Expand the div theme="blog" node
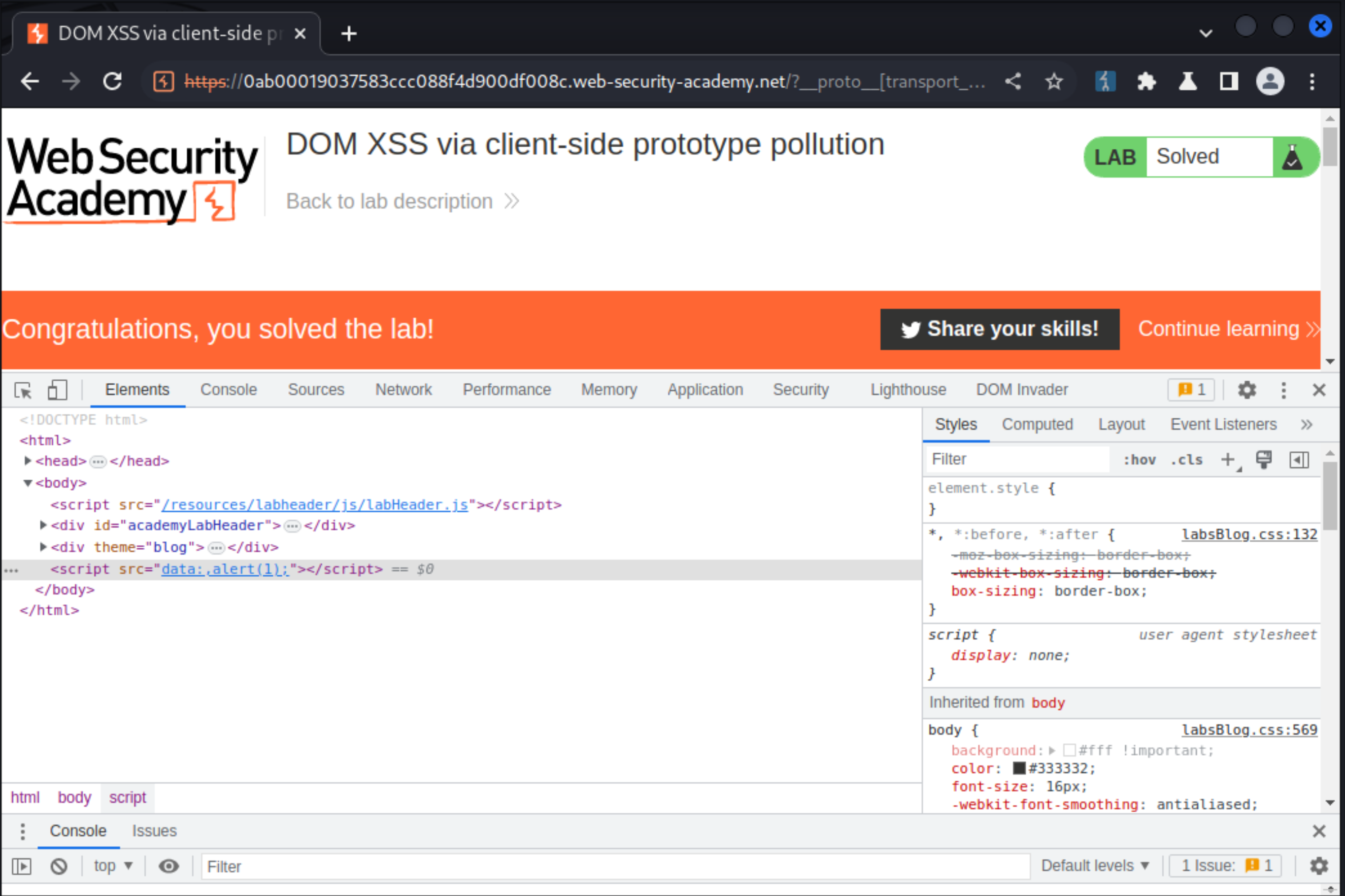This screenshot has width=1345, height=896. (x=43, y=547)
